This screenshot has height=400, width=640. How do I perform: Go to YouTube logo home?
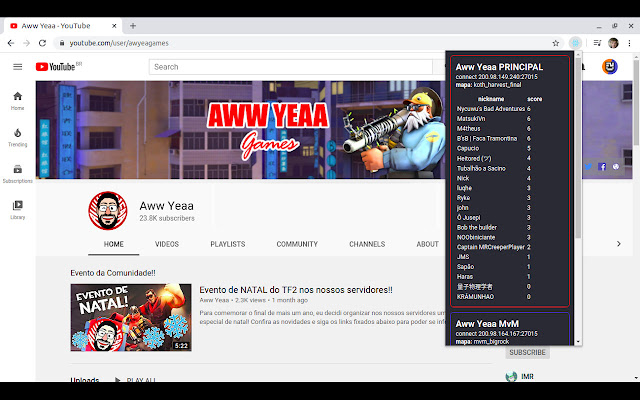56,67
